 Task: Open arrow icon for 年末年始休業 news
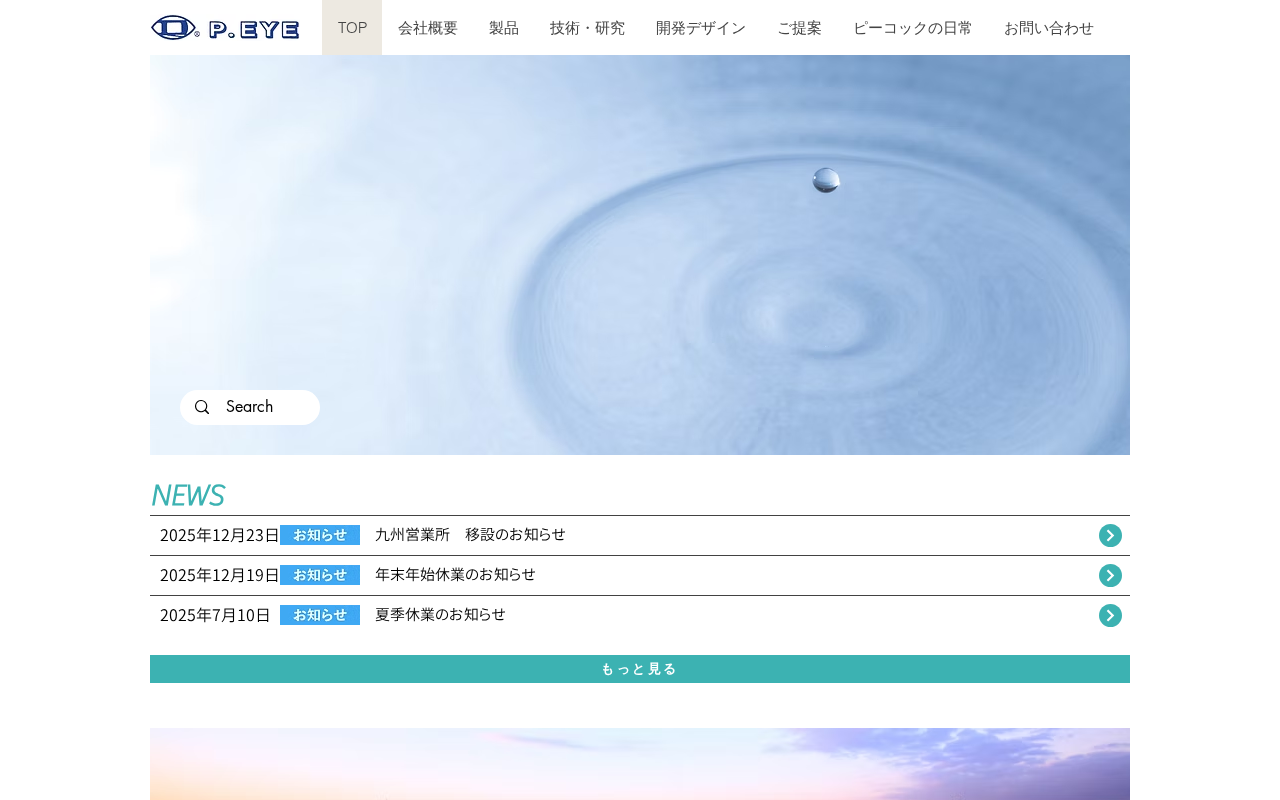coord(1110,575)
